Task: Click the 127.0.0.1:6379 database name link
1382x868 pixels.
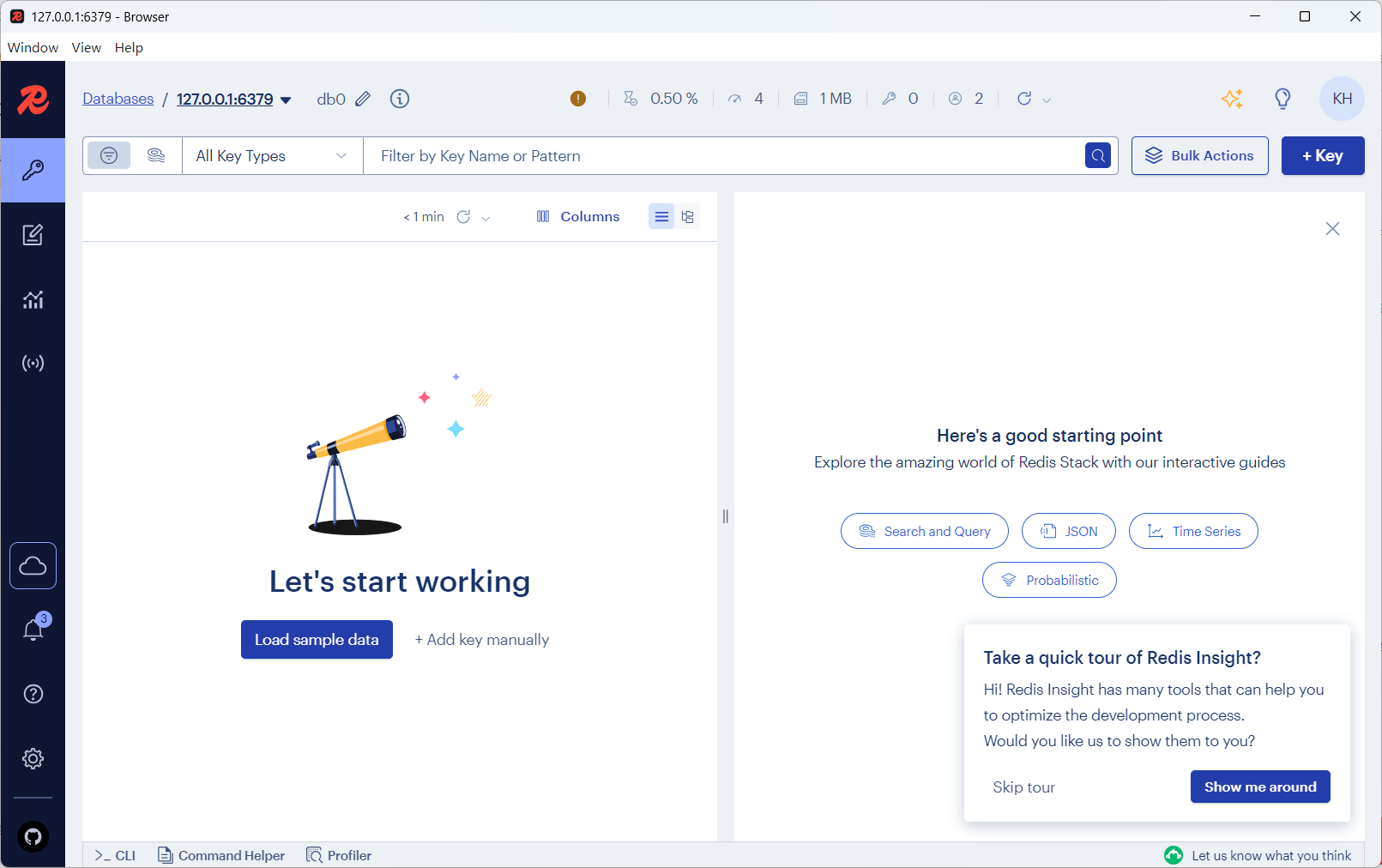Action: pos(225,99)
